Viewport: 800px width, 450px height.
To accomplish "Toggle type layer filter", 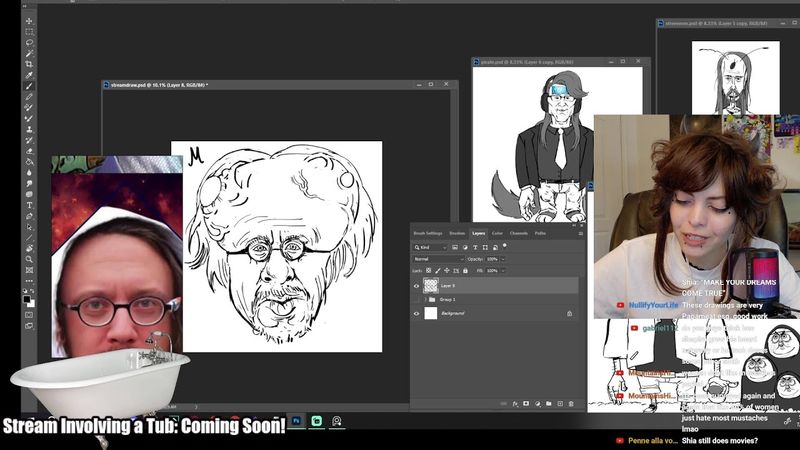I will click(x=475, y=247).
